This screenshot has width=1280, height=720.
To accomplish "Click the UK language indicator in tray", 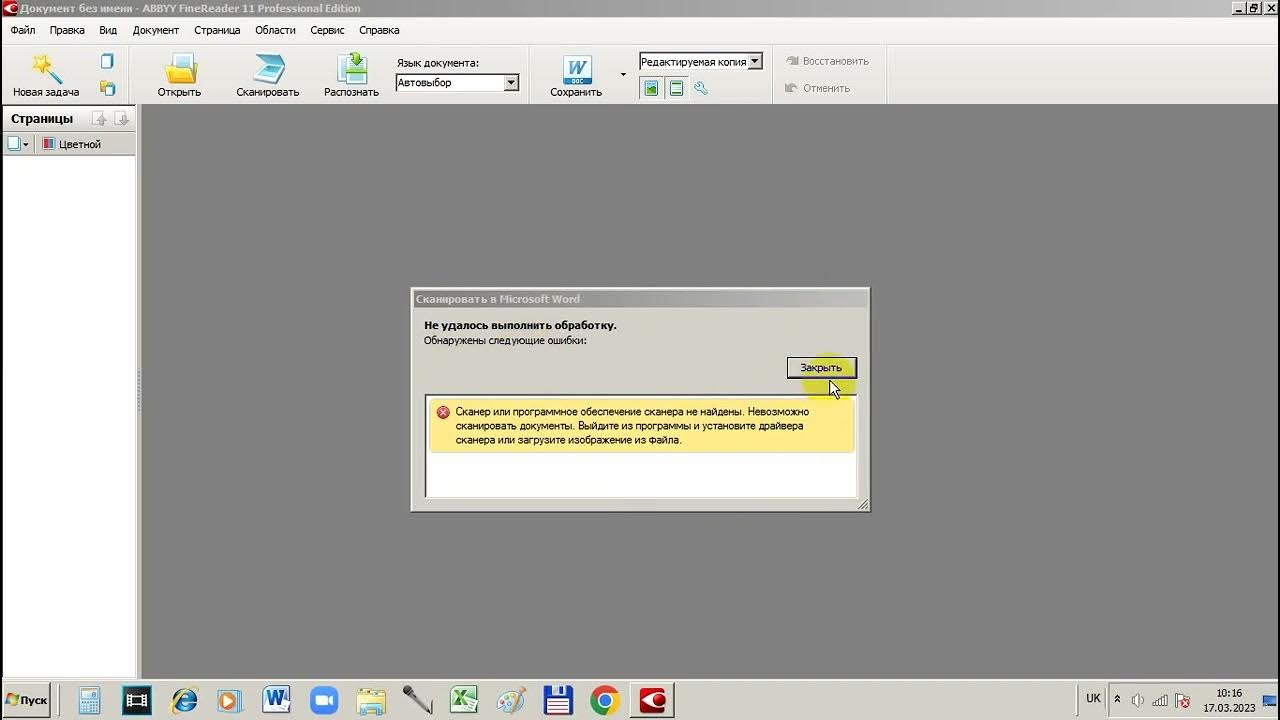I will tap(1093, 698).
